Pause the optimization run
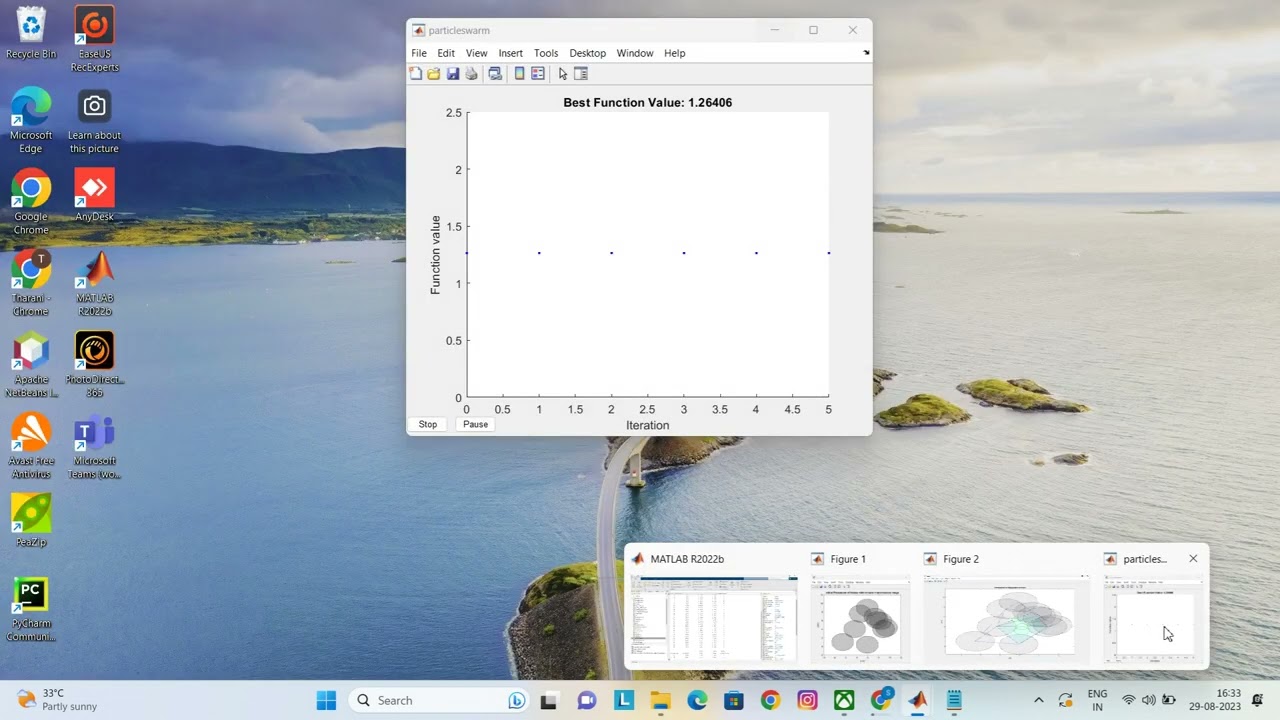 [x=476, y=424]
